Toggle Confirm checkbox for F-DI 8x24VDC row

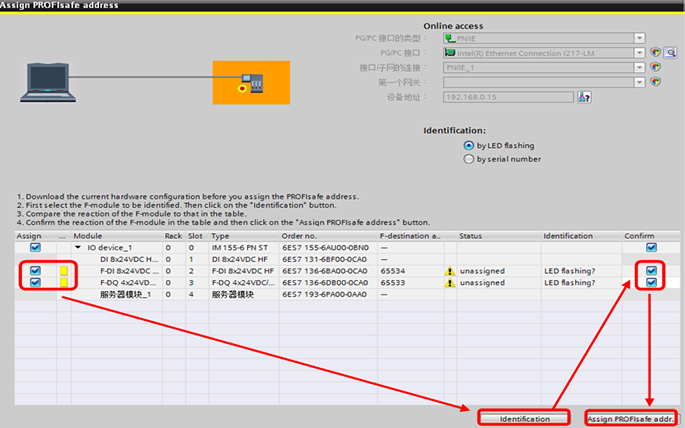(651, 271)
